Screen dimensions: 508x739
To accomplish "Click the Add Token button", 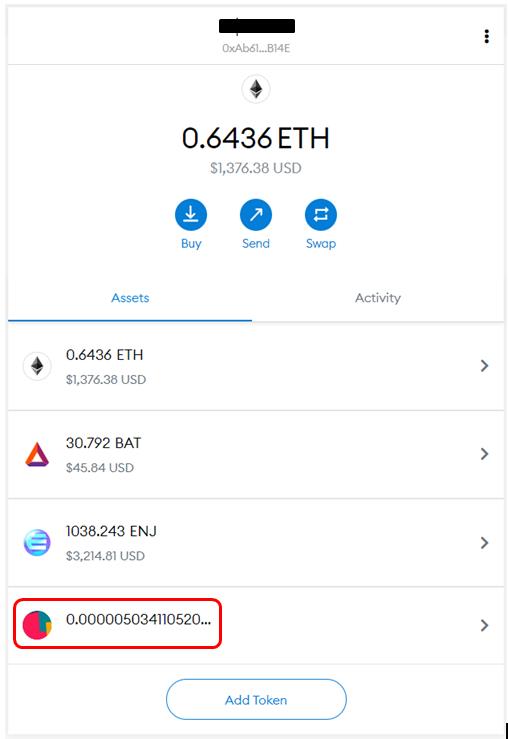I will (256, 700).
